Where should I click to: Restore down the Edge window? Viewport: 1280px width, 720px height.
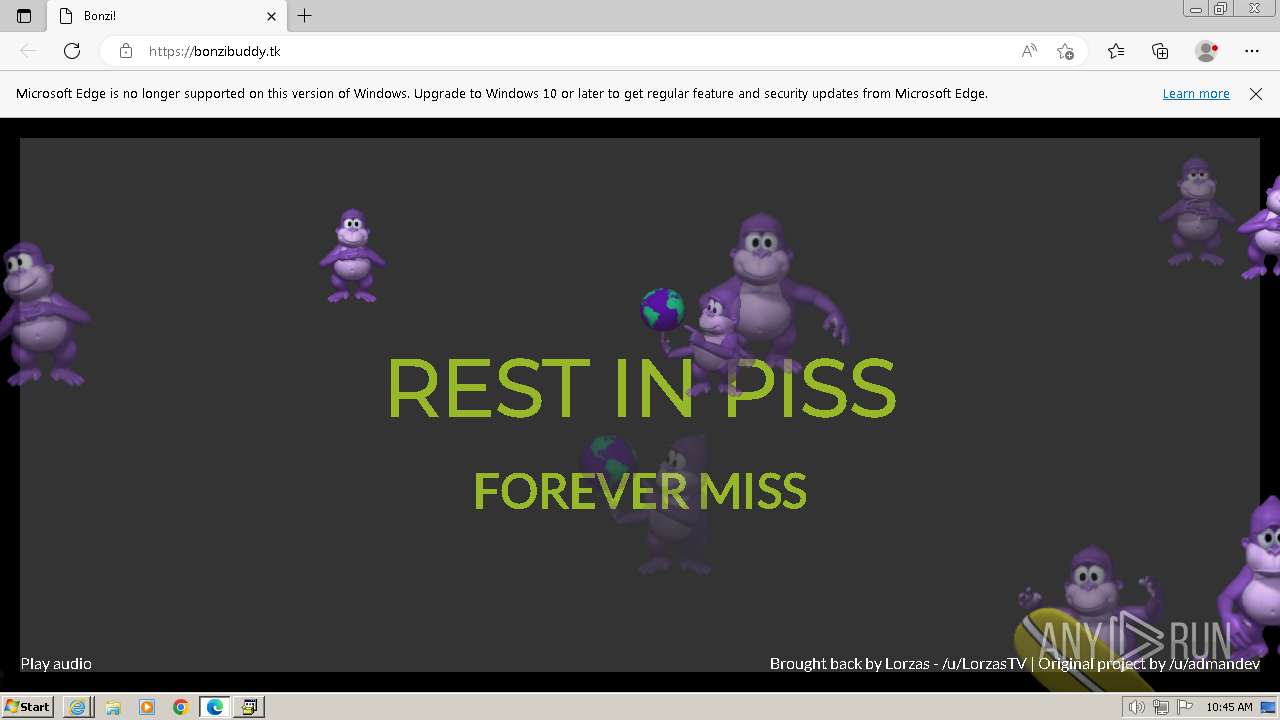pos(1221,9)
